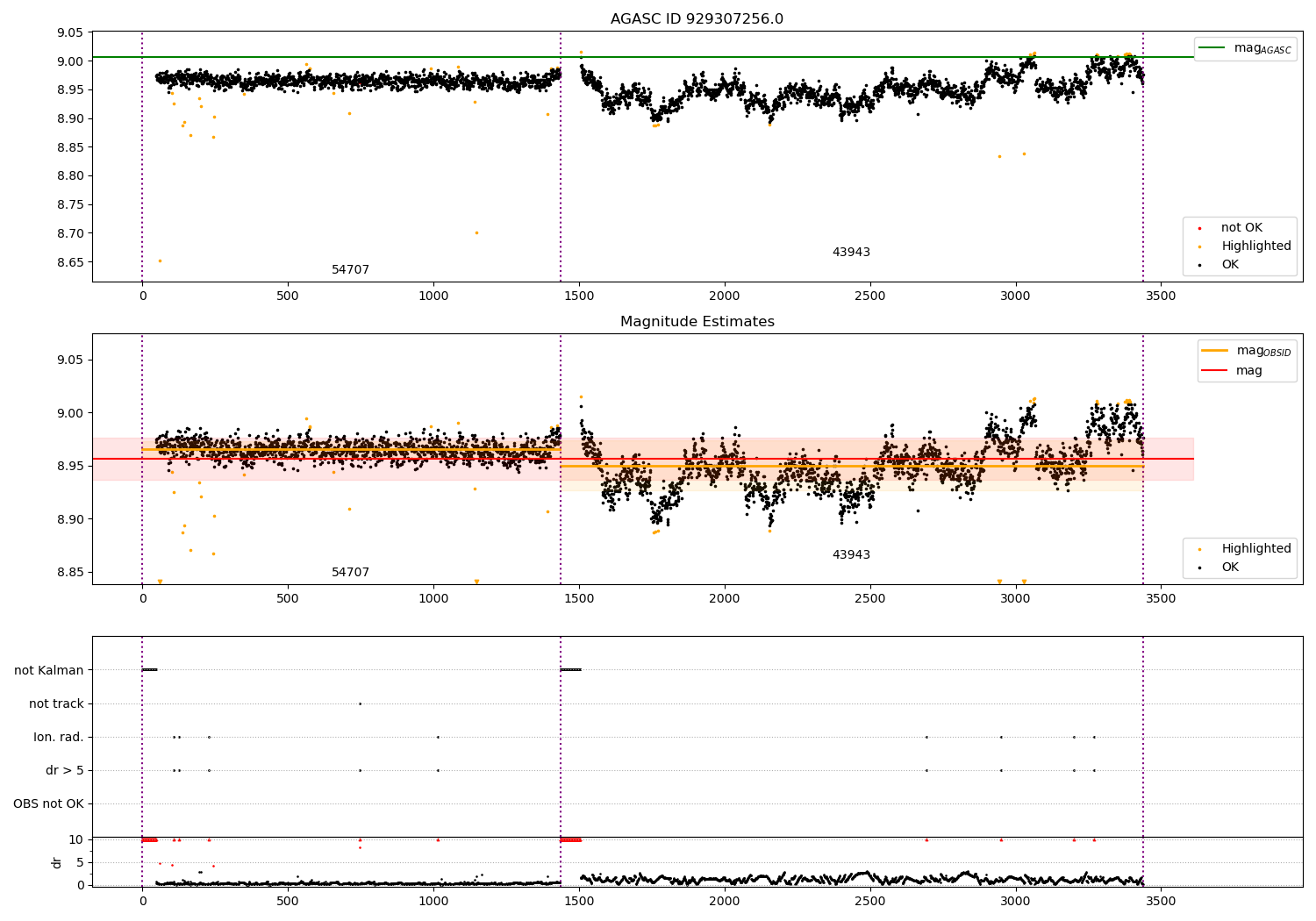
Task: Click the '9.05' y-axis tick of top plot
Action: (69, 33)
